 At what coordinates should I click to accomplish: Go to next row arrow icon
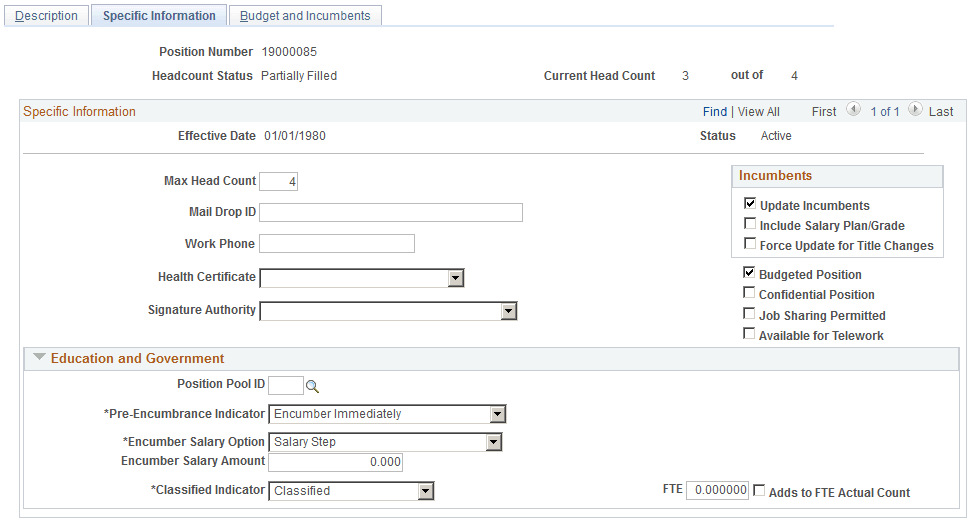pos(915,111)
